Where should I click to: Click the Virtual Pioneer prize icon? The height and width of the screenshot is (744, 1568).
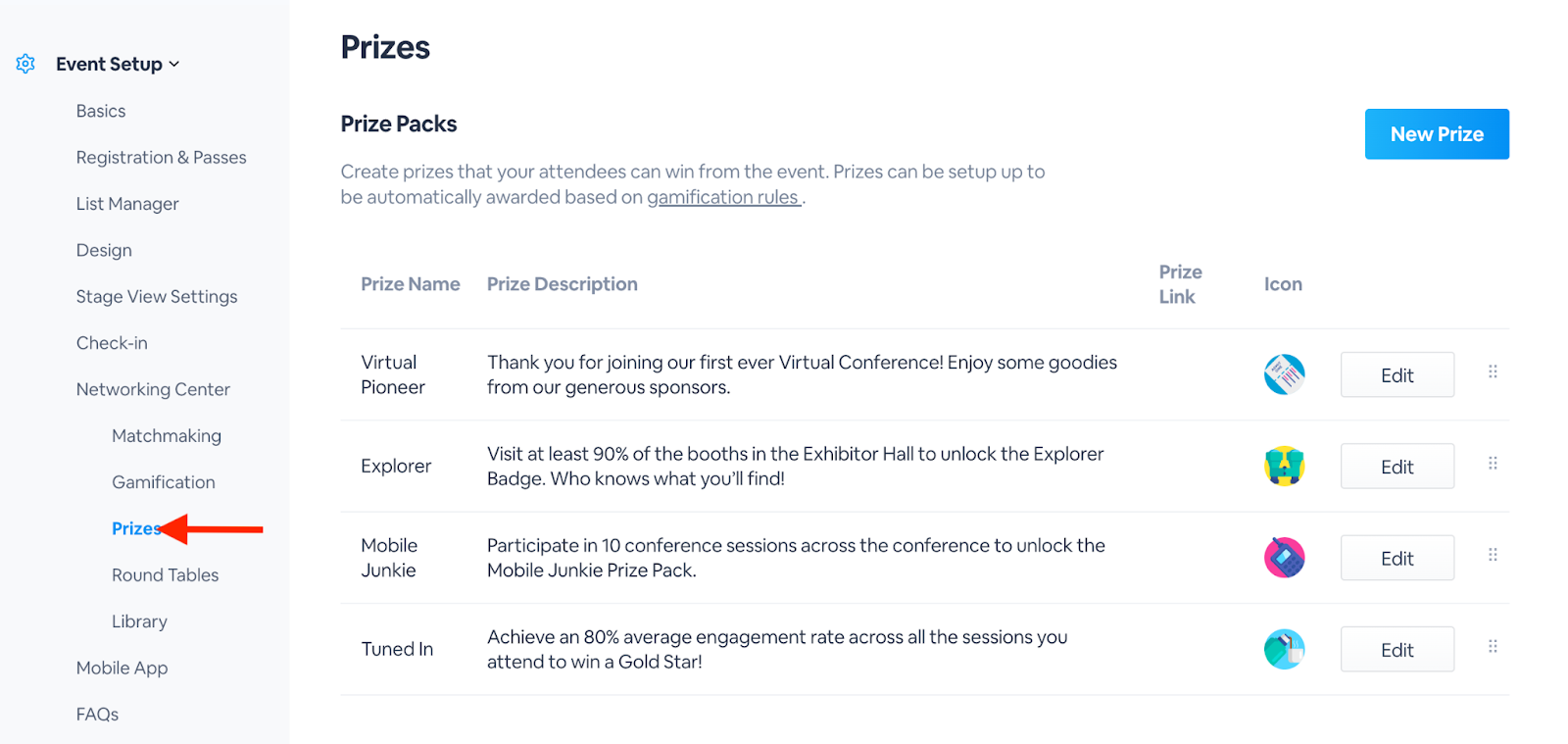(x=1284, y=374)
